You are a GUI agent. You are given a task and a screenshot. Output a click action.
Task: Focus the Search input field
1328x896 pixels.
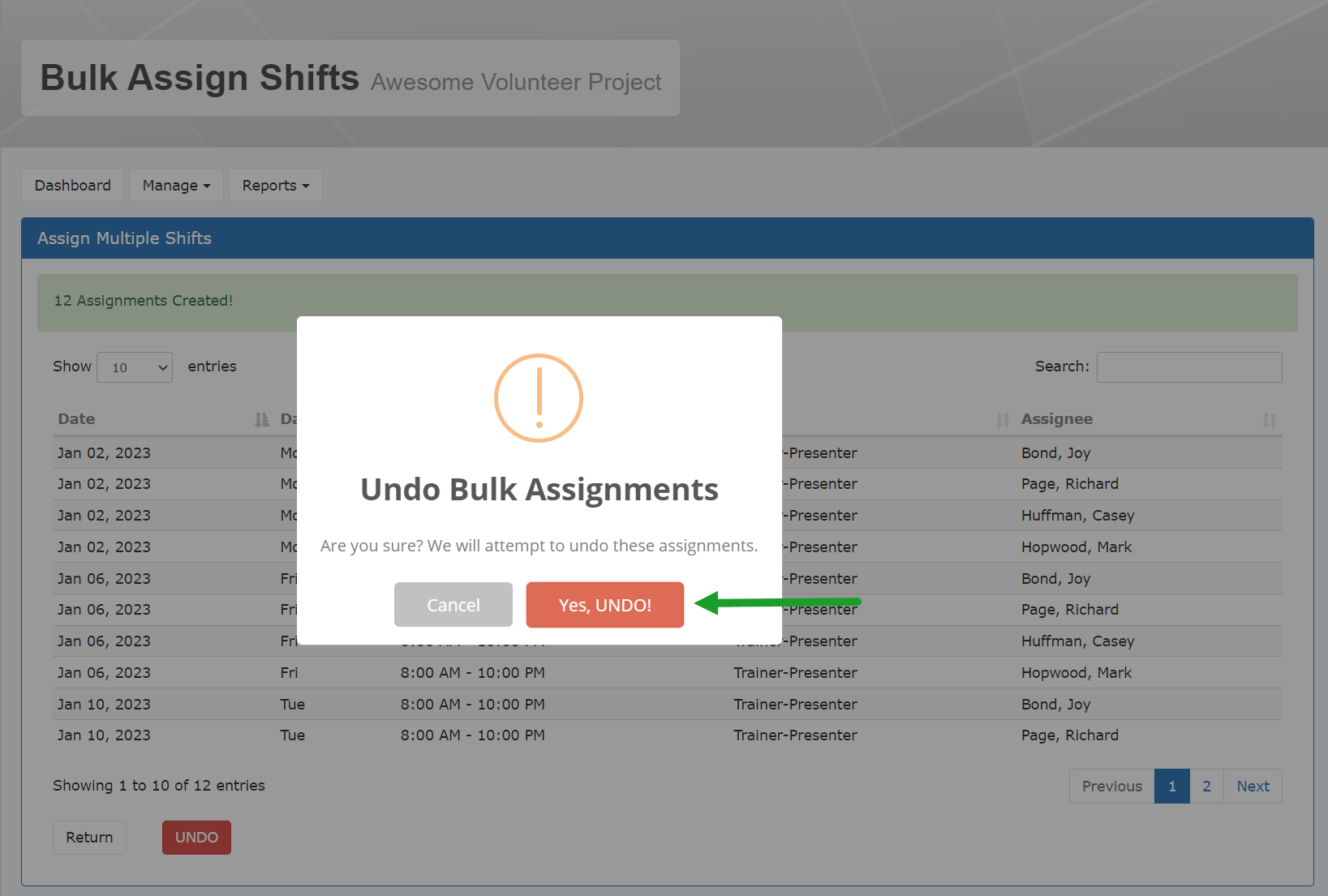tap(1189, 367)
